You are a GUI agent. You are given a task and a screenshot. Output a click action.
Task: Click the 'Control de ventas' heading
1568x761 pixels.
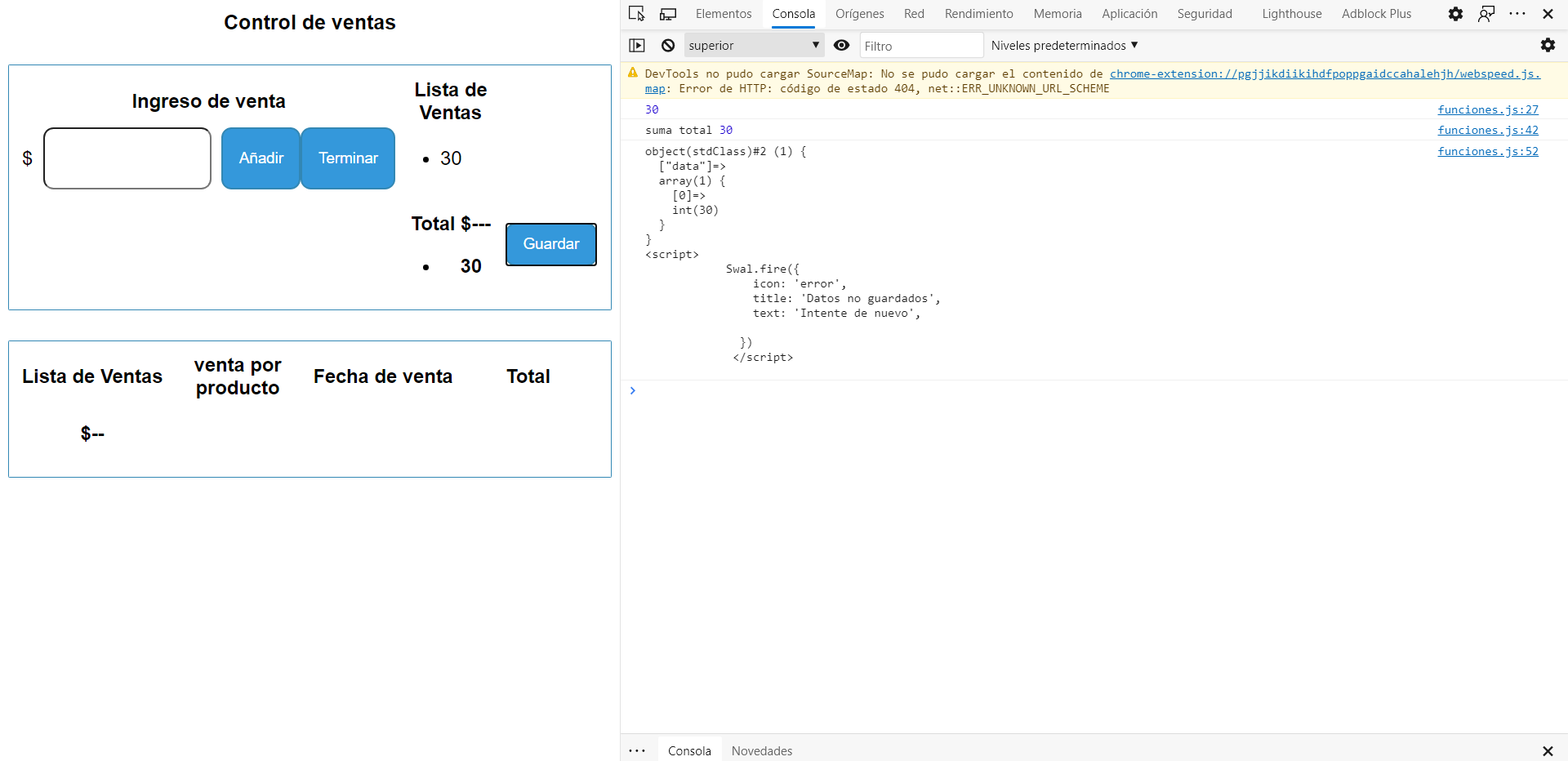coord(310,22)
